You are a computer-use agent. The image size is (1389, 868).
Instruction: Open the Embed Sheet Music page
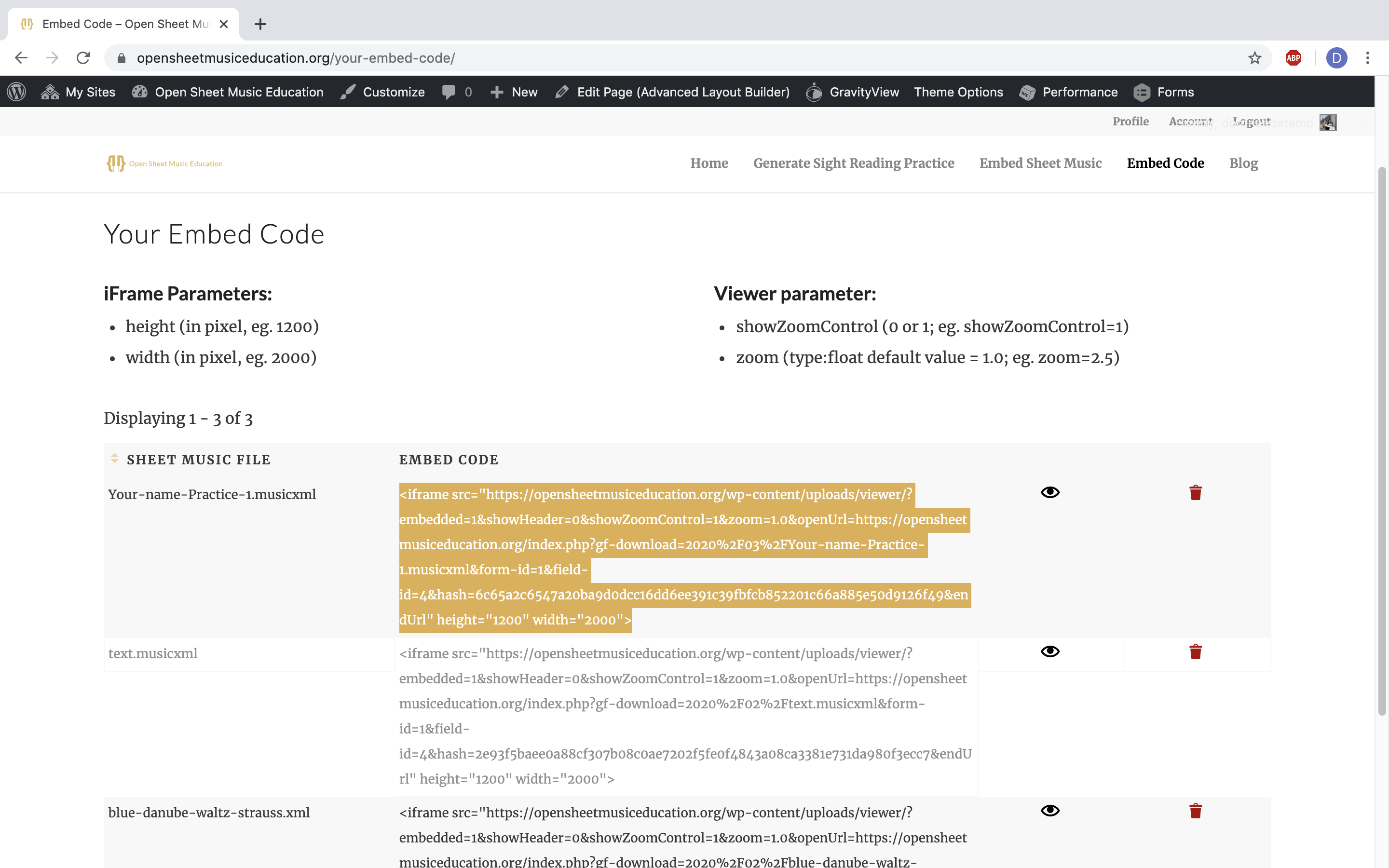point(1040,163)
